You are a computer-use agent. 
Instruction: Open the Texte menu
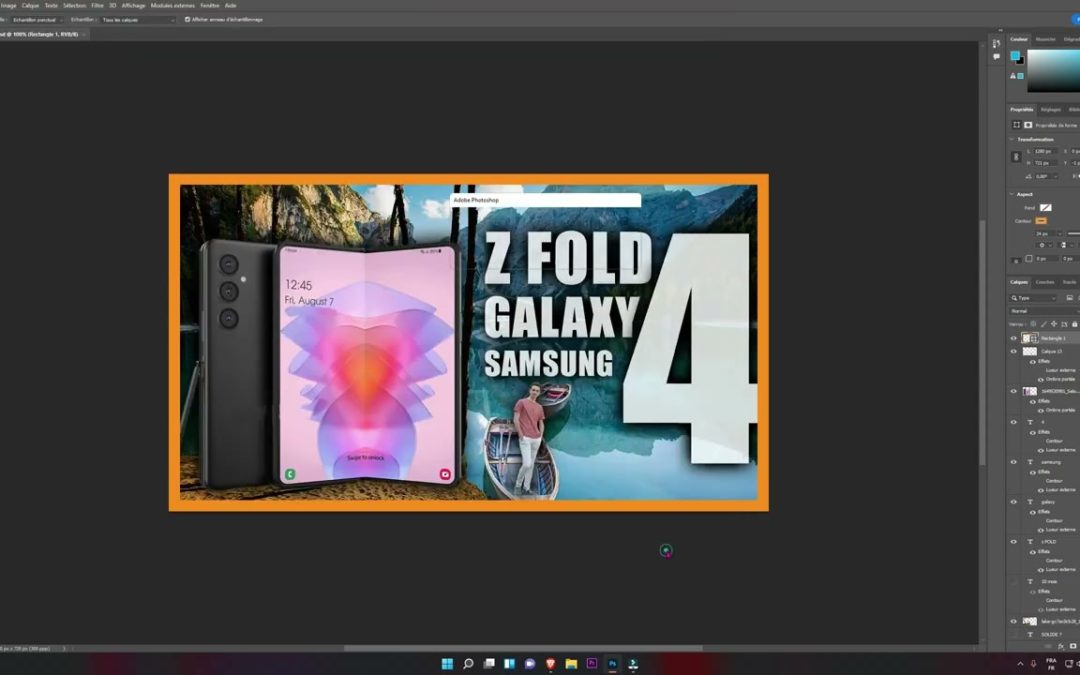(x=51, y=6)
